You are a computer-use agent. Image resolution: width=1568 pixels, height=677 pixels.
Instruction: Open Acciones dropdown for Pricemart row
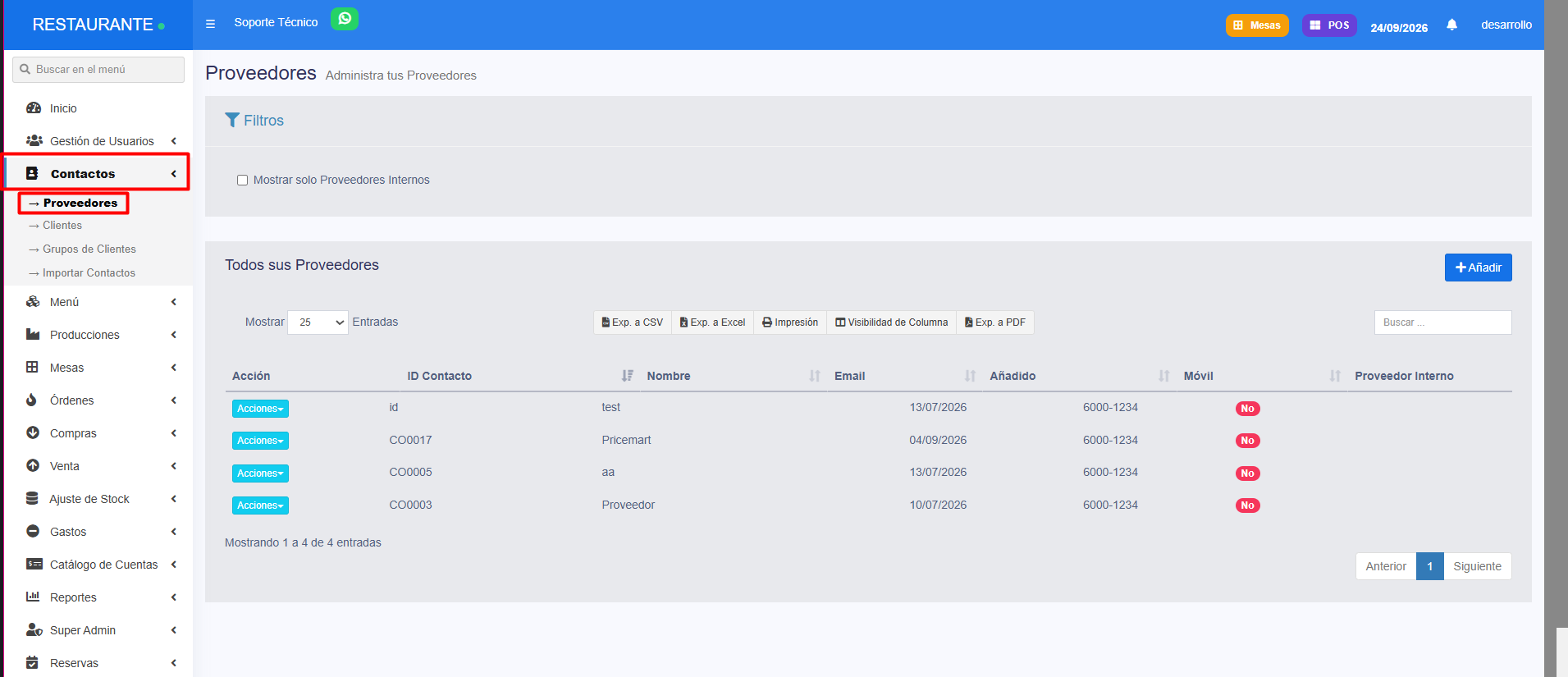[260, 441]
